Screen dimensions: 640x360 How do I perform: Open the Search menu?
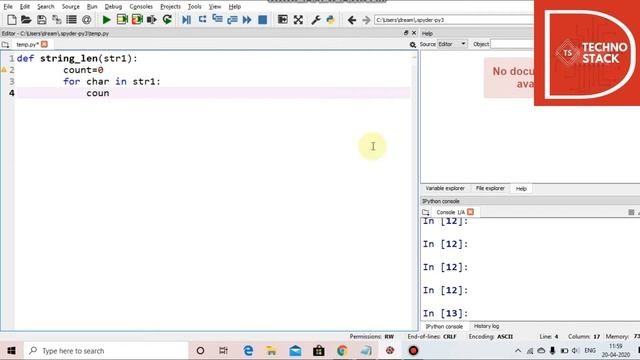pos(46,7)
